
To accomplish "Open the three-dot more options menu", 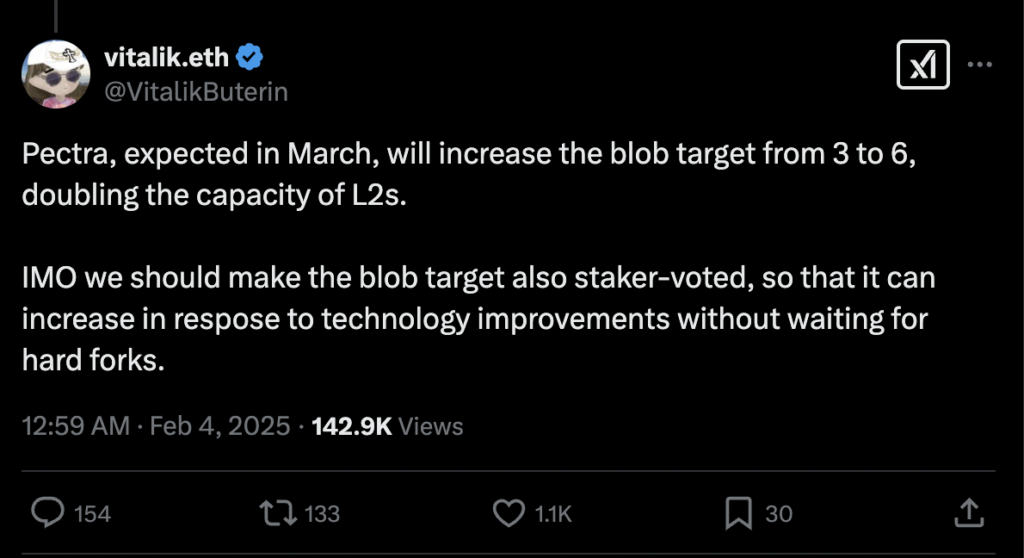I will coord(979,66).
